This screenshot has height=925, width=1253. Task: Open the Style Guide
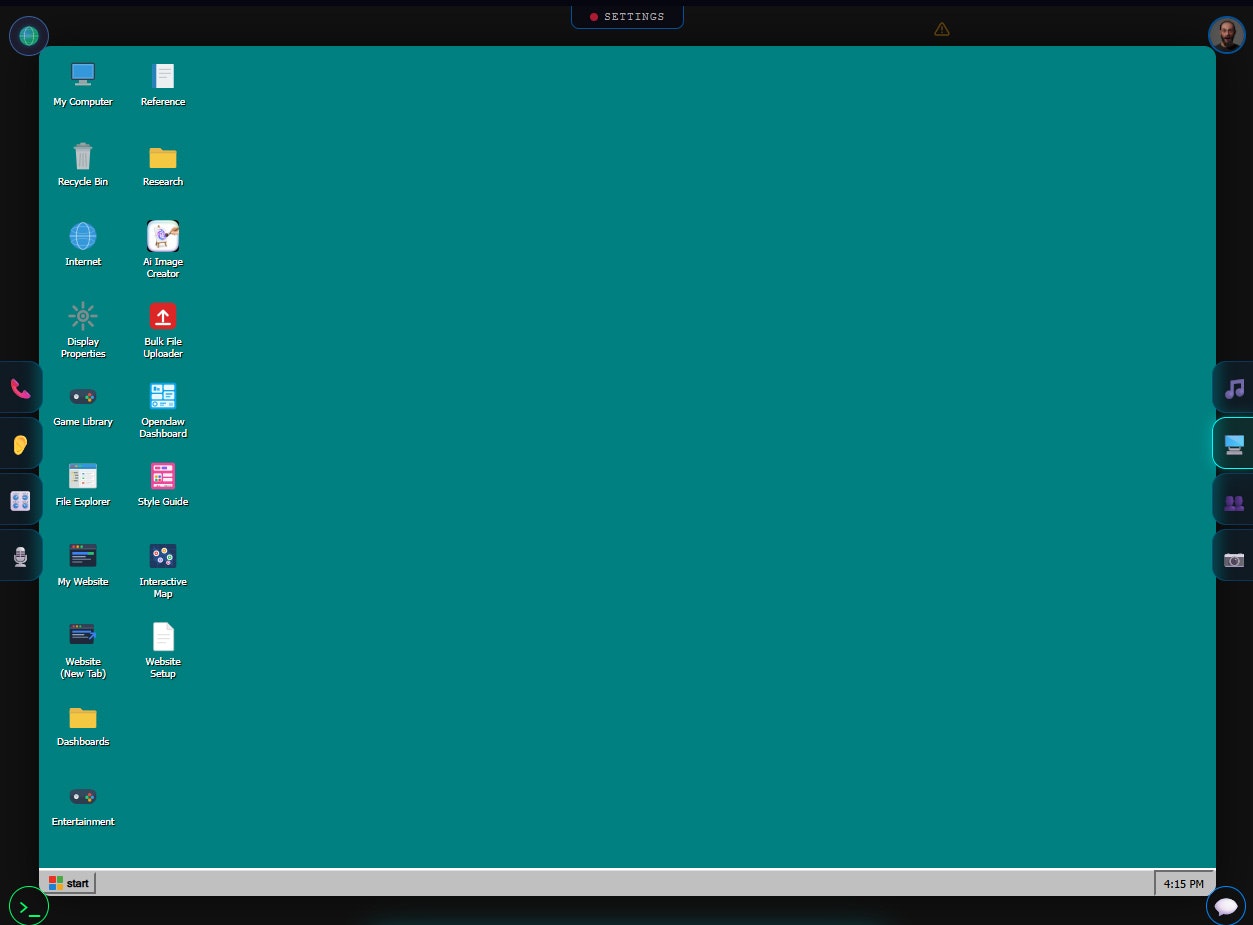click(x=163, y=476)
